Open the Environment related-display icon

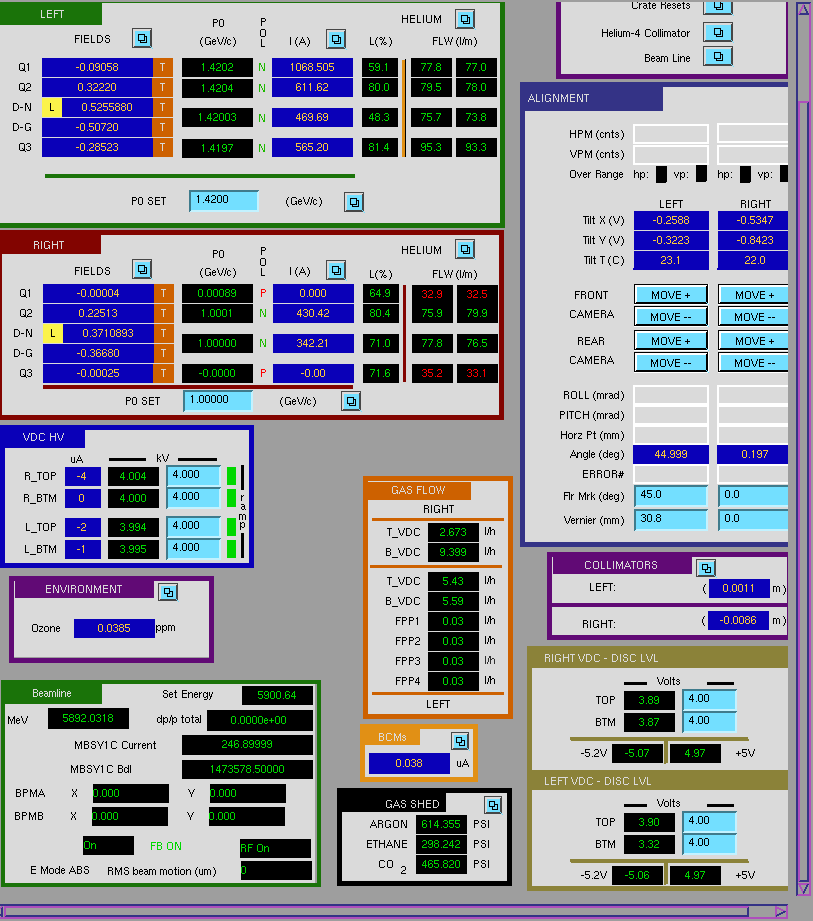tap(168, 592)
